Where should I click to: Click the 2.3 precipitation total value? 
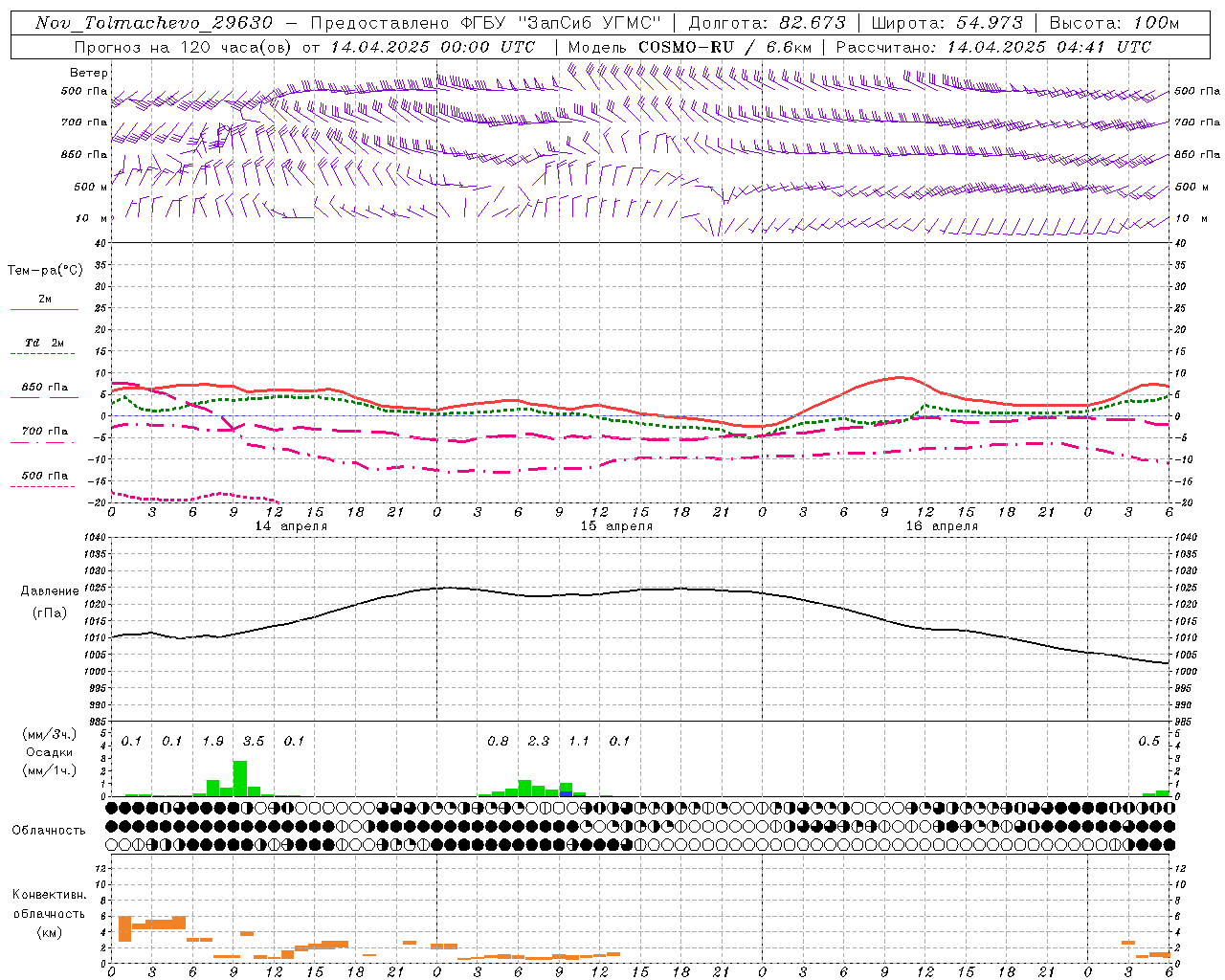tap(539, 742)
